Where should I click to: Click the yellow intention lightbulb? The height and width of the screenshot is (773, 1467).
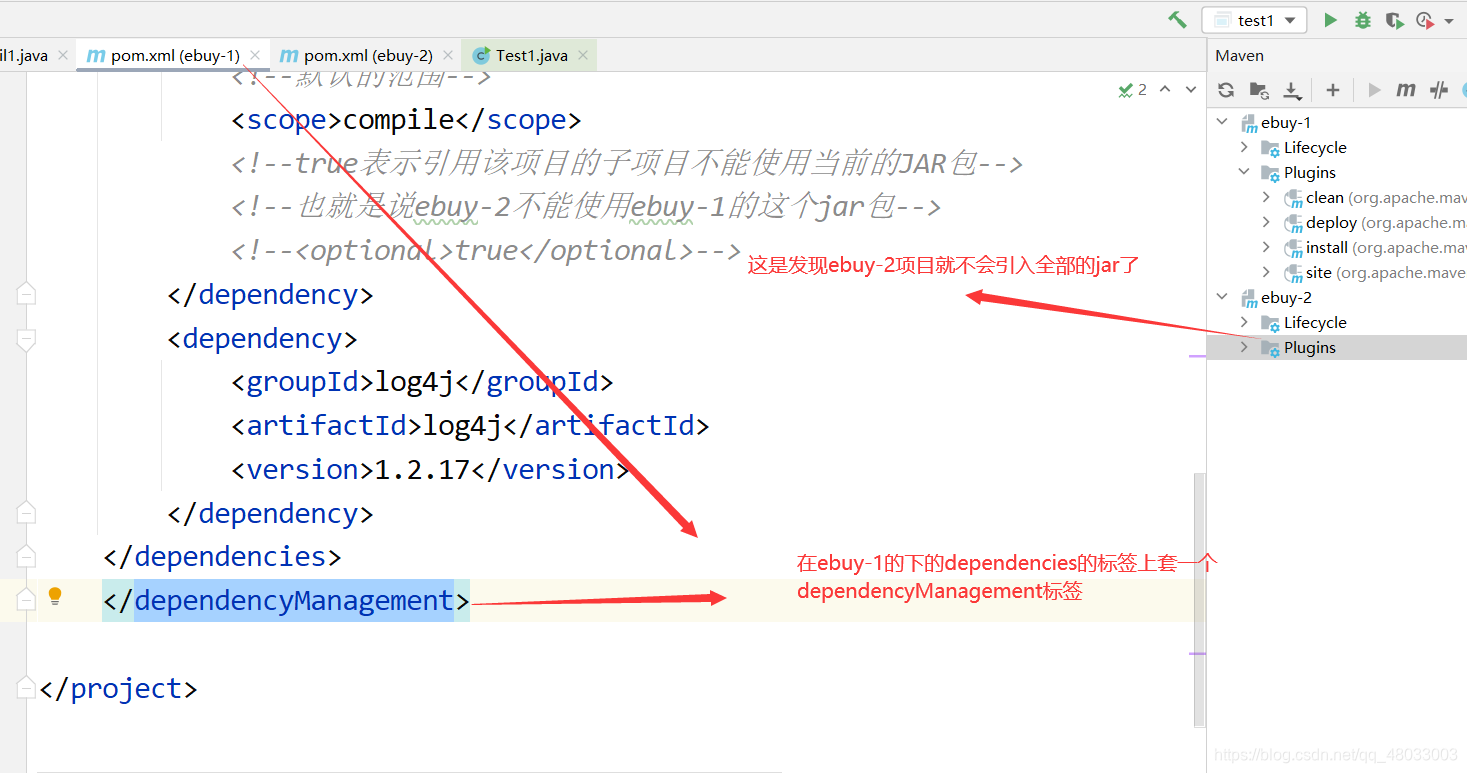coord(56,597)
